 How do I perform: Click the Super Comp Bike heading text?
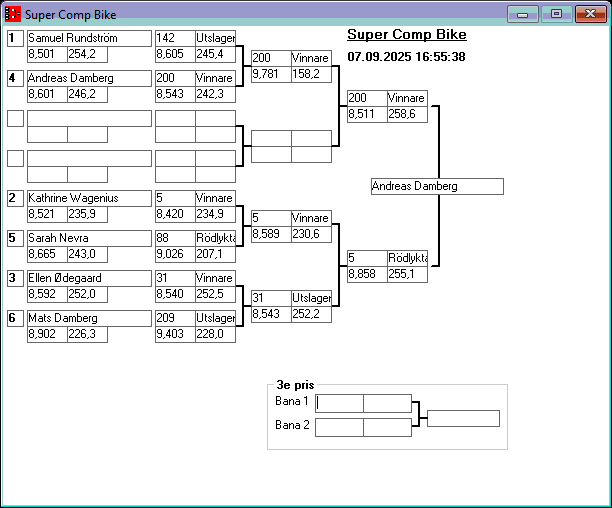406,35
